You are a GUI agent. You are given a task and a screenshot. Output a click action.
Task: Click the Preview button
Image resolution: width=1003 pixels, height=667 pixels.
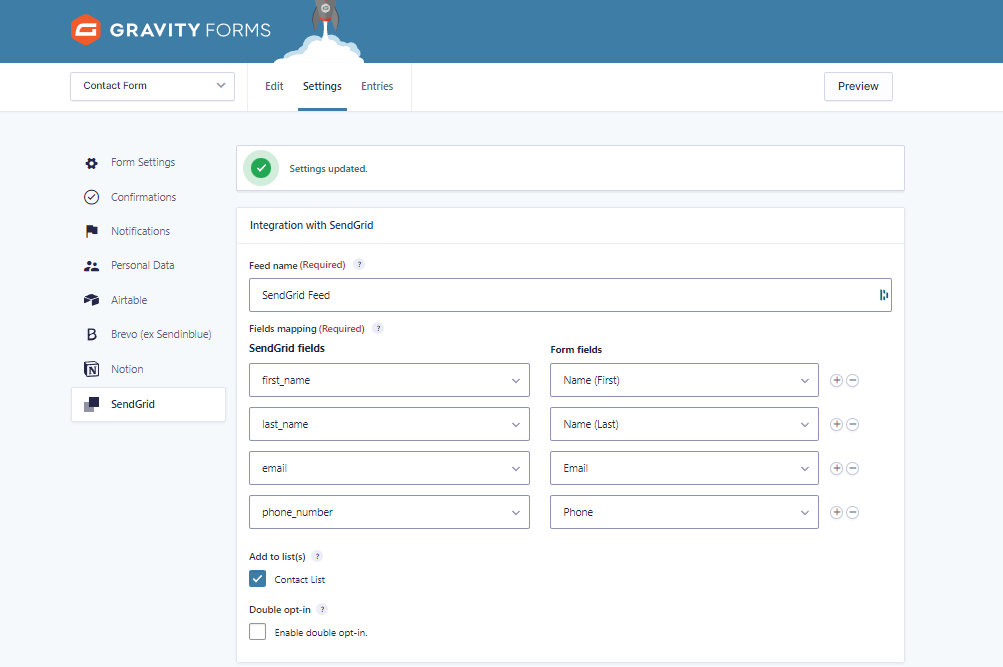click(x=858, y=86)
